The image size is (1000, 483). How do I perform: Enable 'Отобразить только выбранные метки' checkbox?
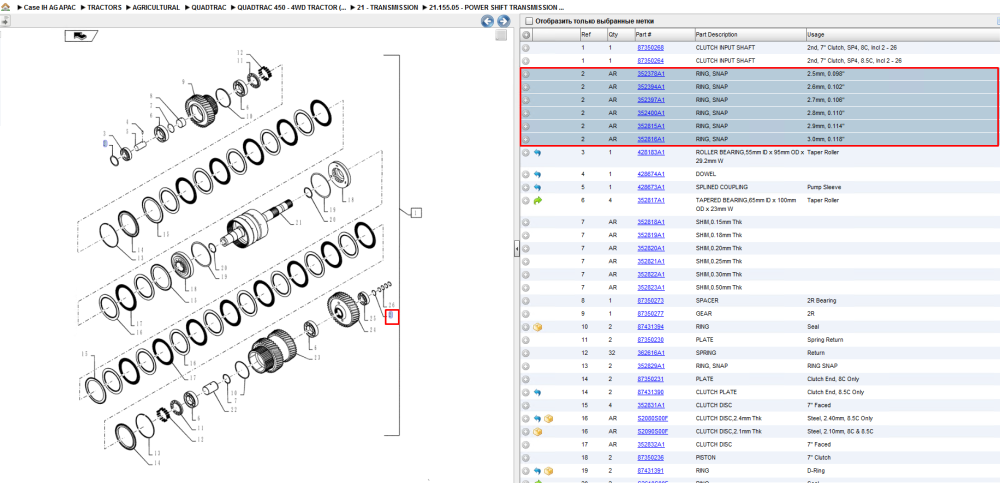pos(528,21)
